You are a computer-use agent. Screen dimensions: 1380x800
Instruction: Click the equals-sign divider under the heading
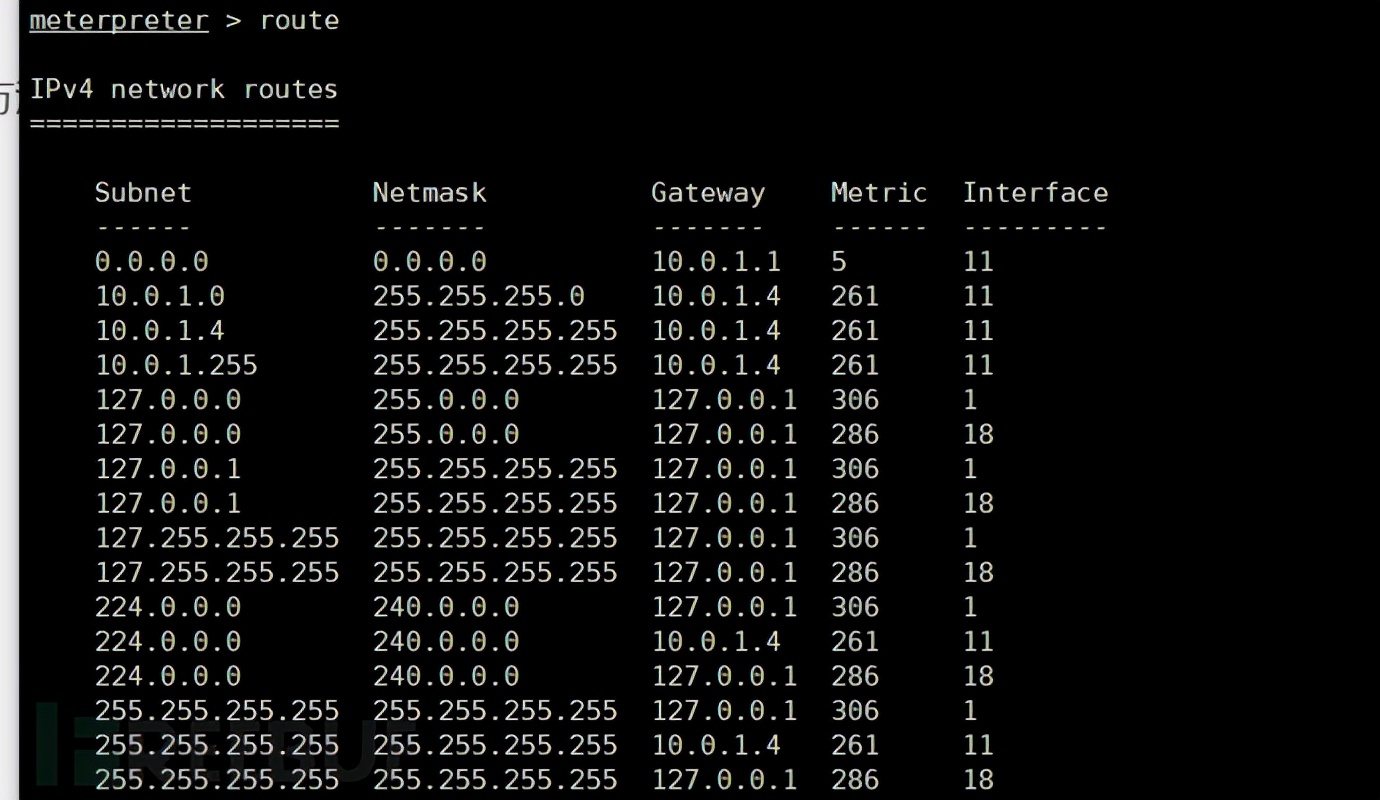pyautogui.click(x=184, y=125)
